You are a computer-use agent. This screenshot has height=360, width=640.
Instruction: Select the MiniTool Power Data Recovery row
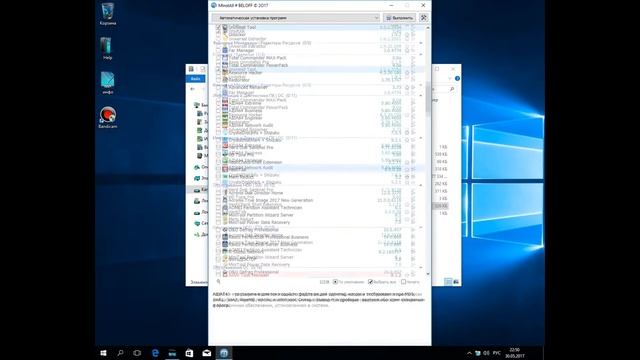pos(318,222)
